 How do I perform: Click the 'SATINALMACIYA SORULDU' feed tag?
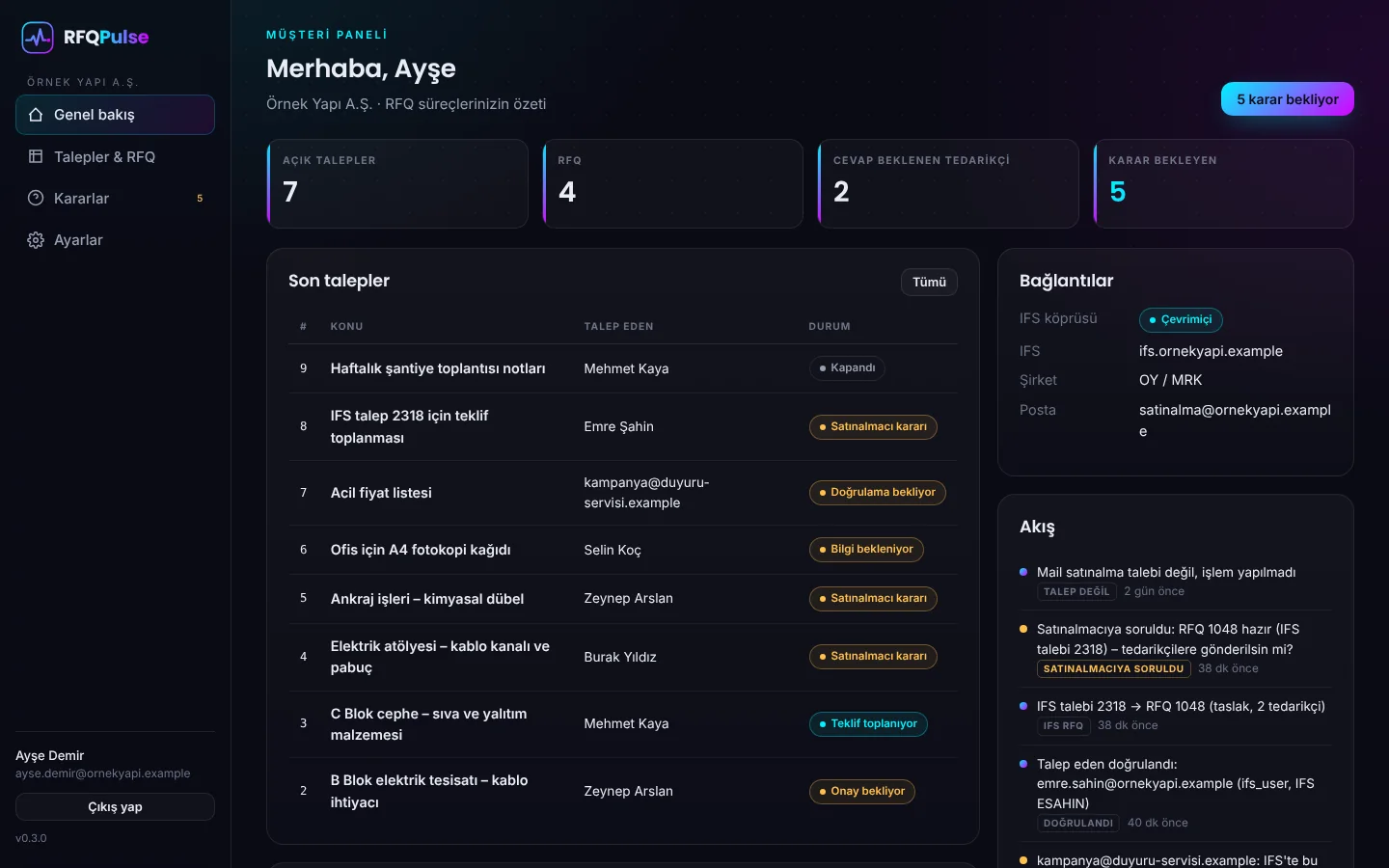[1113, 668]
